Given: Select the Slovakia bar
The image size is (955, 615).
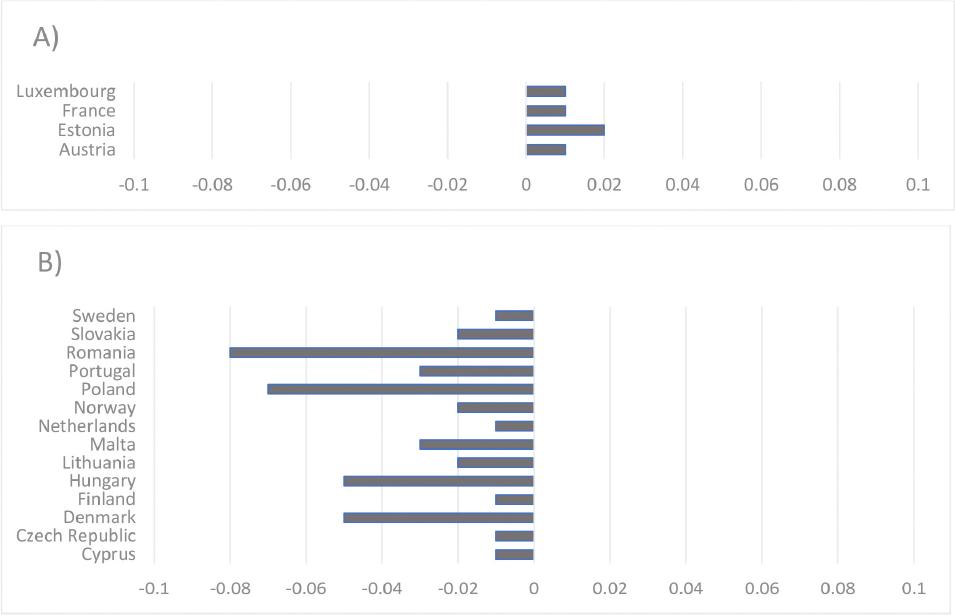Looking at the screenshot, I should 495,334.
